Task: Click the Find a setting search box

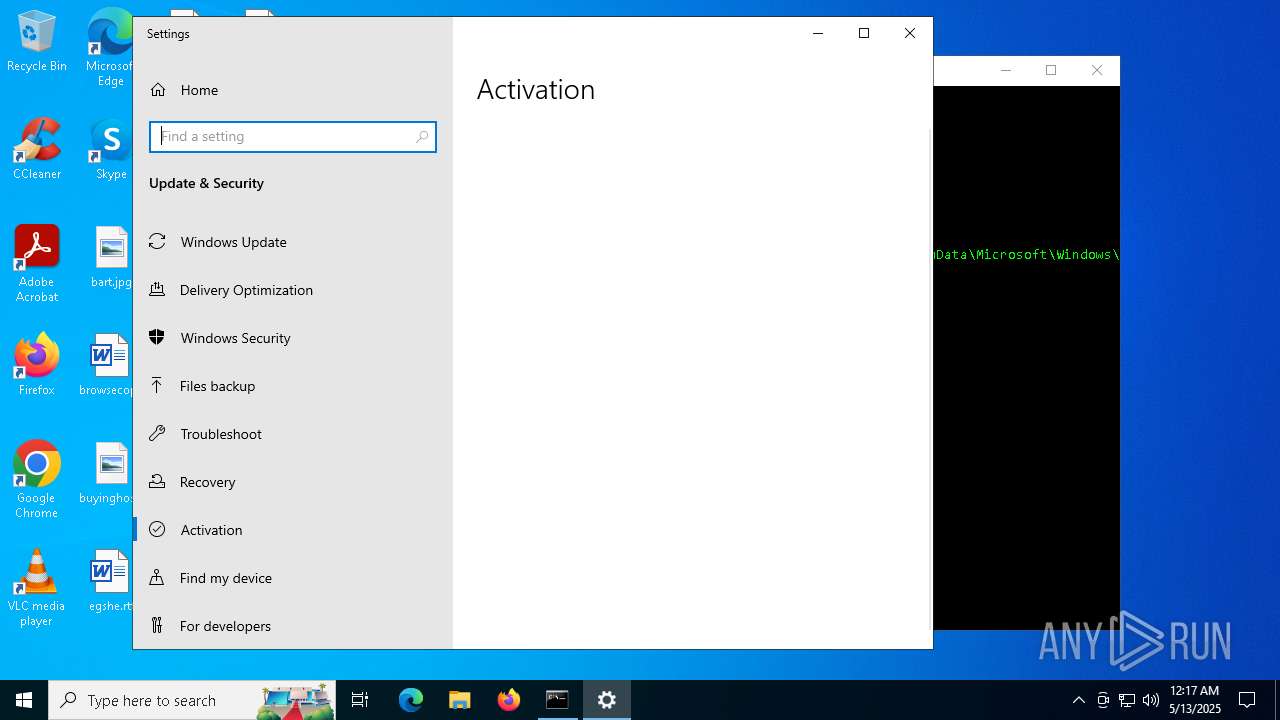Action: coord(292,137)
